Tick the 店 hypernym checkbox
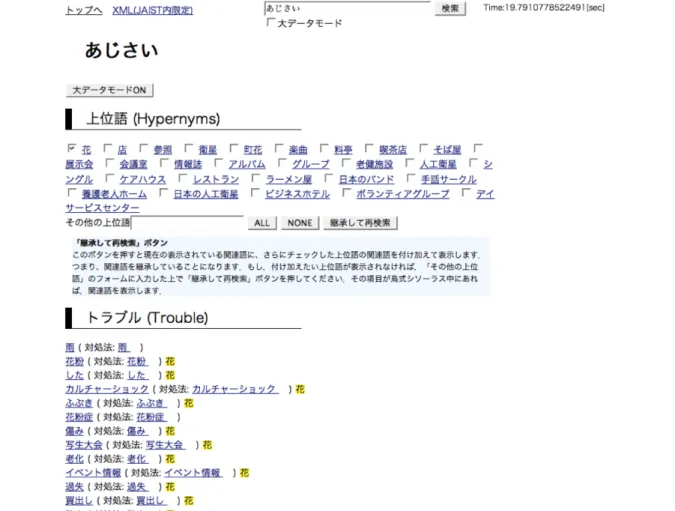The width and height of the screenshot is (675, 511). [x=108, y=149]
